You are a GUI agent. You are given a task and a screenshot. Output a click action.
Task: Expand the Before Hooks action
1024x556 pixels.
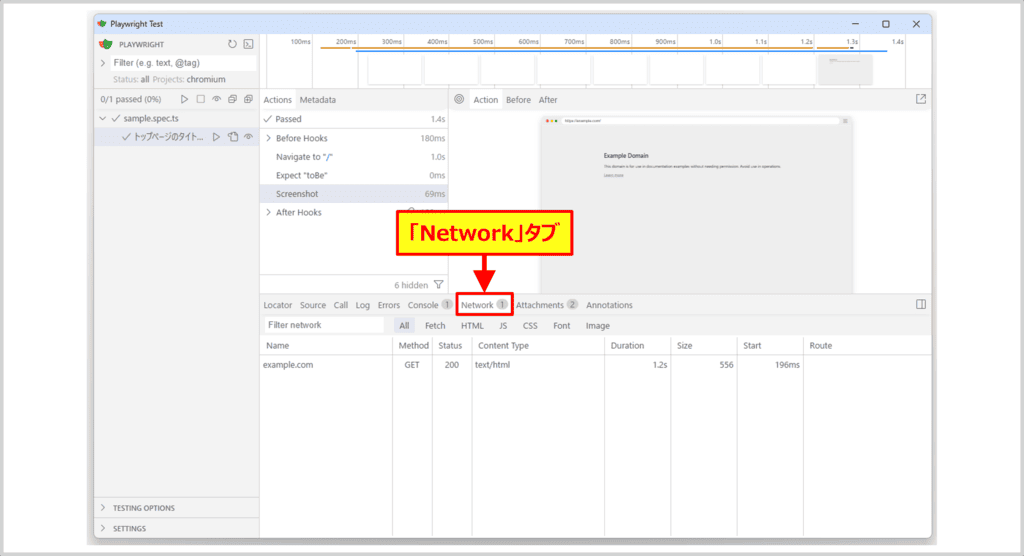click(268, 138)
